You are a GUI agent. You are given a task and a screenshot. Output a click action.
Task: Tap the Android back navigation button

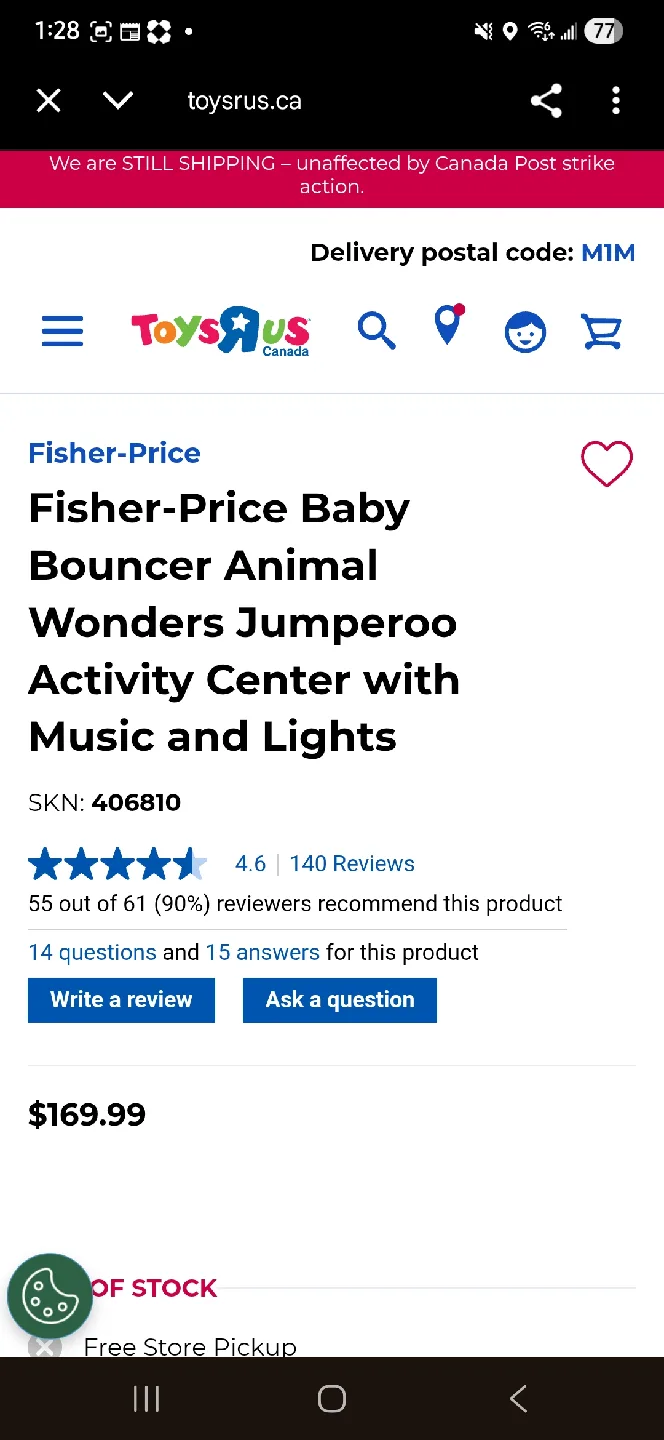pyautogui.click(x=518, y=1398)
